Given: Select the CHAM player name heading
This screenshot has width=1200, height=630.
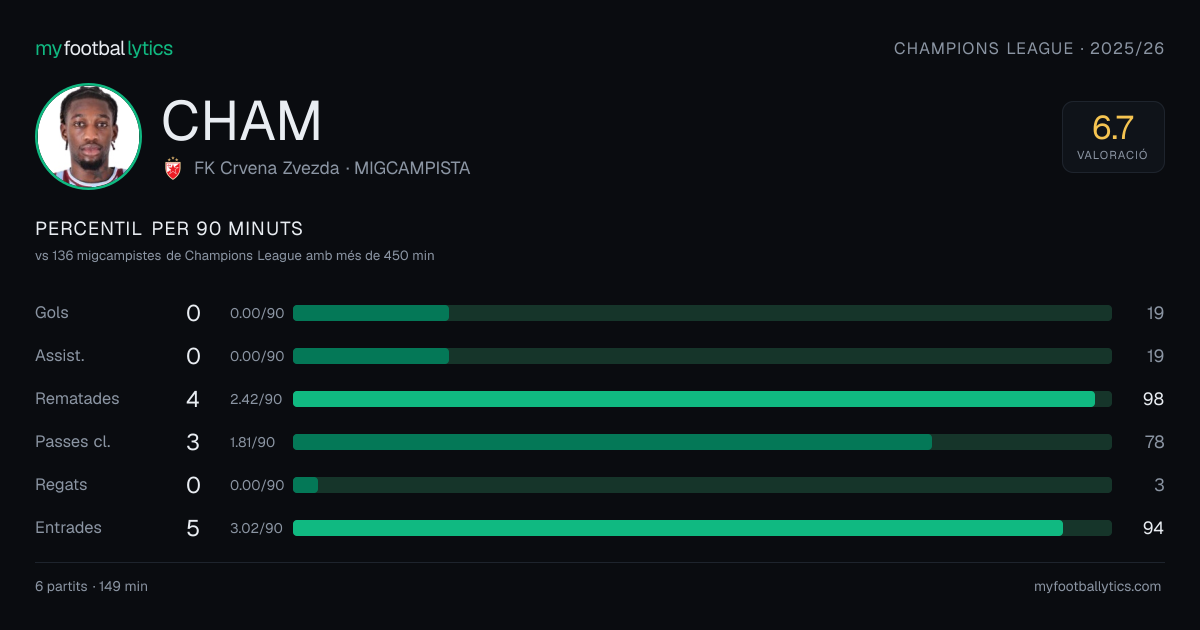Looking at the screenshot, I should 242,121.
